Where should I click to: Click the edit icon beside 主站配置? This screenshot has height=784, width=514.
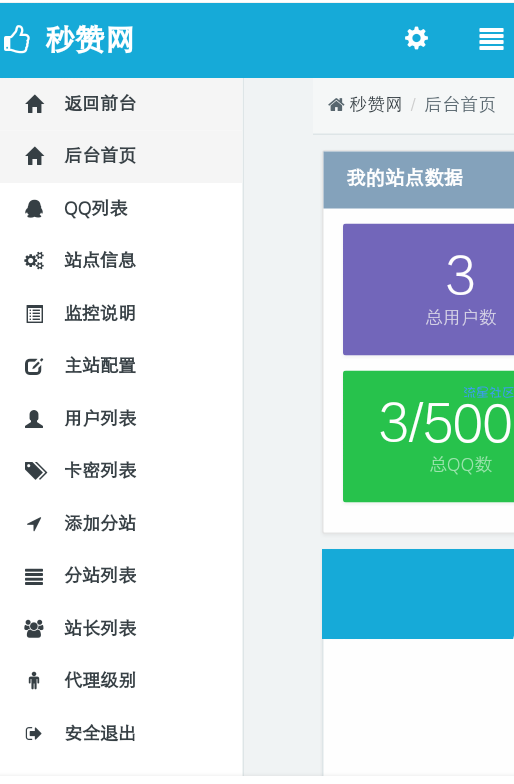tap(34, 366)
